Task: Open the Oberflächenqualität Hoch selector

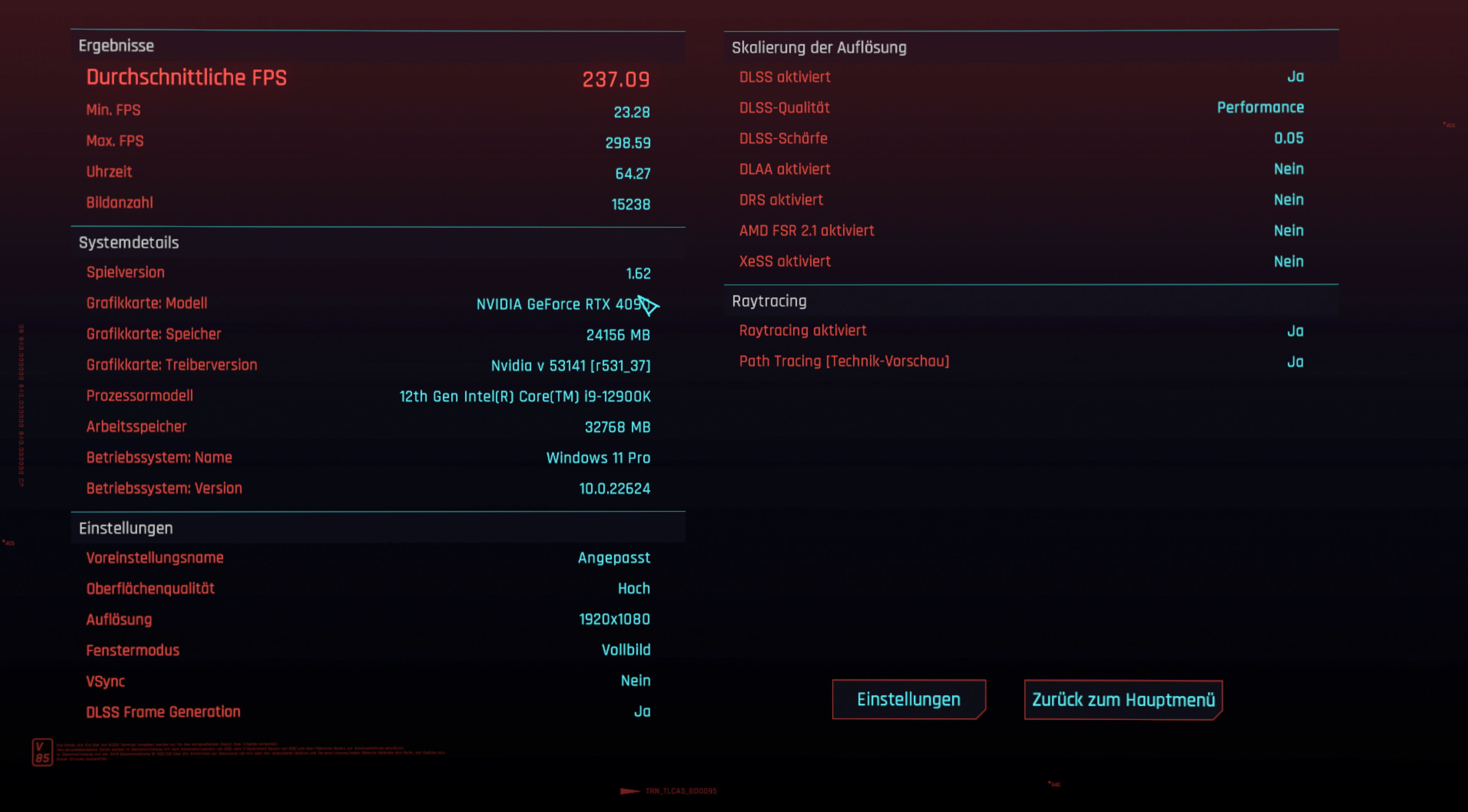Action: pos(634,588)
